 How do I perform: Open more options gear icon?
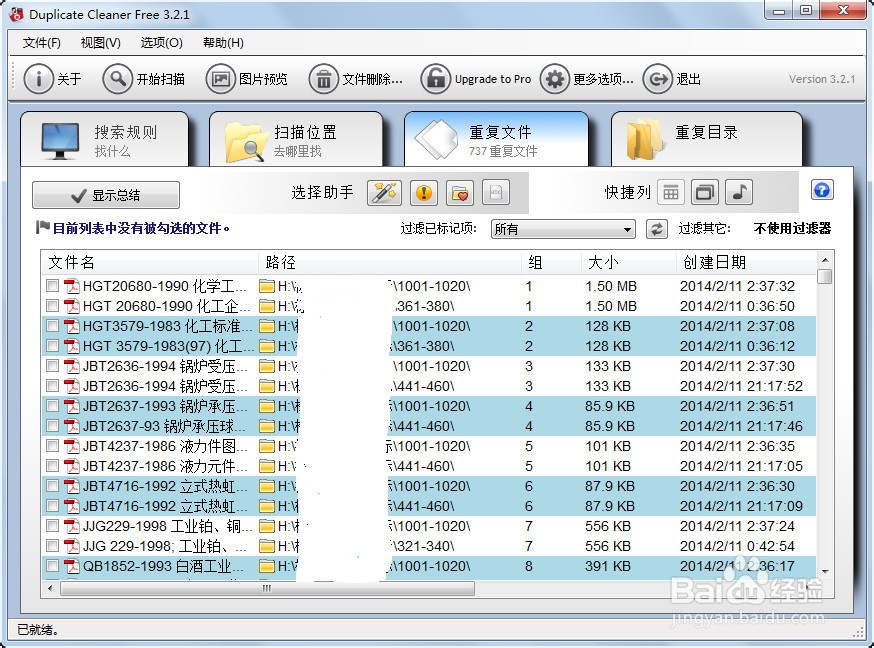click(555, 79)
